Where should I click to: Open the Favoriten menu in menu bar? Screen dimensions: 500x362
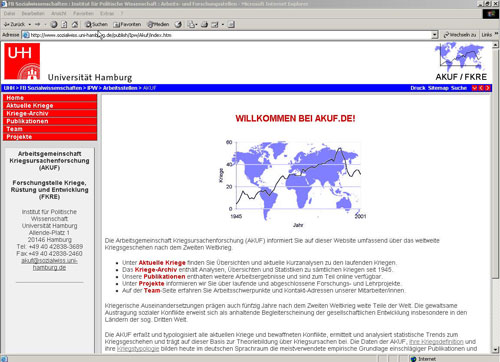click(x=83, y=14)
